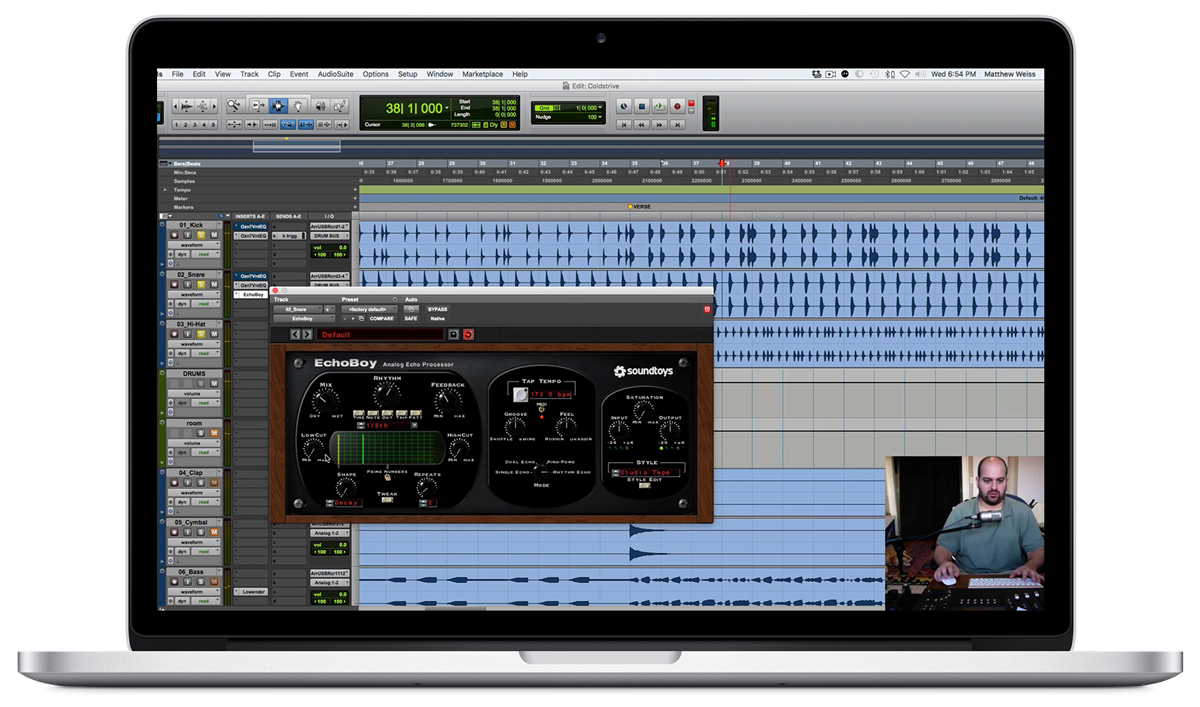This screenshot has width=1200, height=707.
Task: Open EchoBoy Style Studio Tape selector
Action: coord(644,472)
